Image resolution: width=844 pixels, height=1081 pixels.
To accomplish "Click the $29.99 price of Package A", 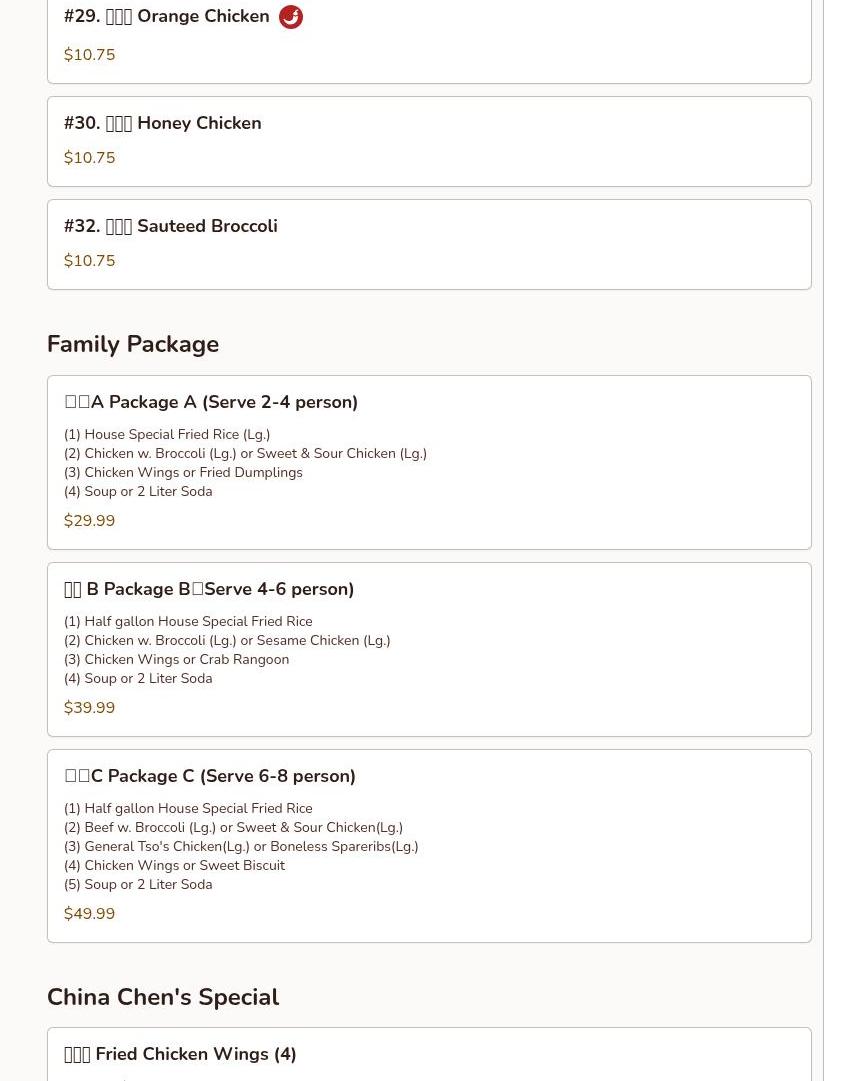I will 90,521.
